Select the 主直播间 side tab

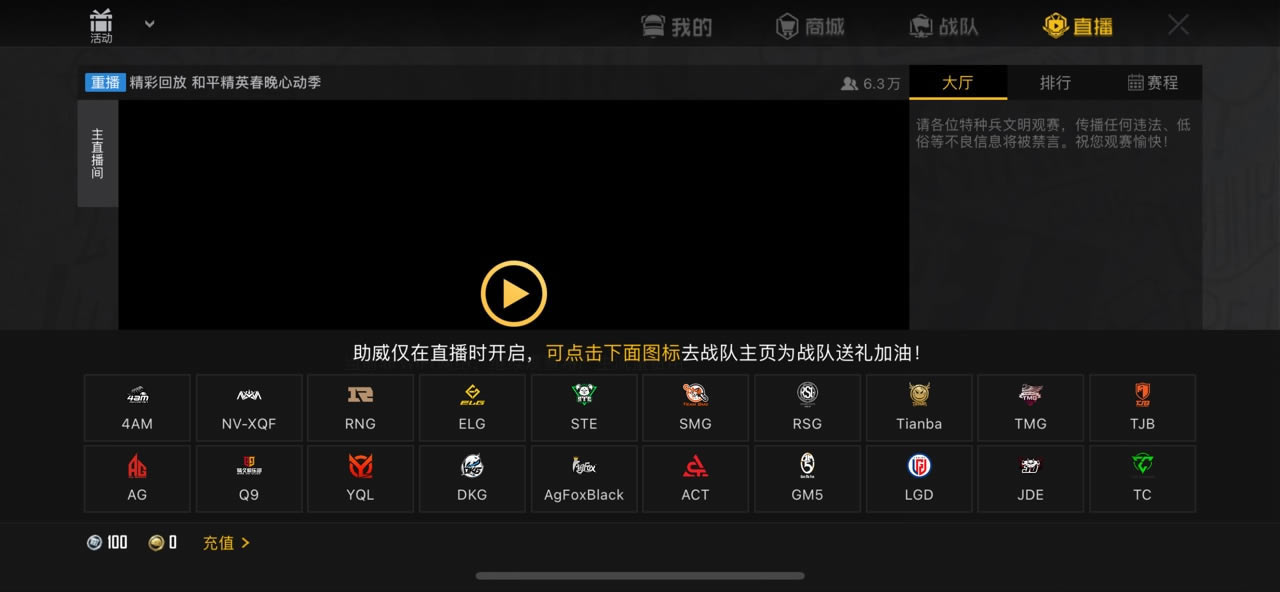tap(97, 154)
